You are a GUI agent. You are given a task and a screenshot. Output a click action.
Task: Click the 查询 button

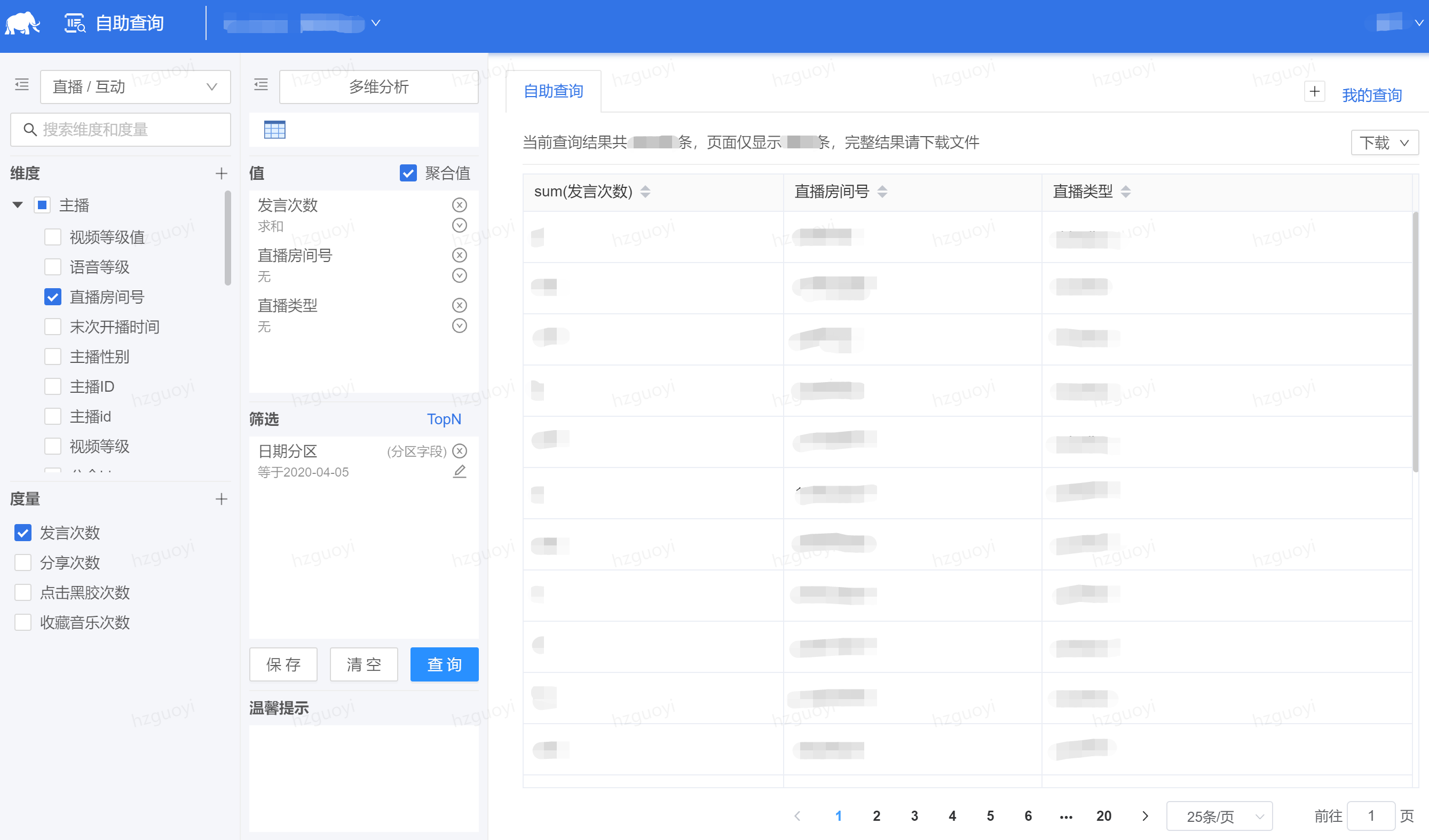[444, 664]
